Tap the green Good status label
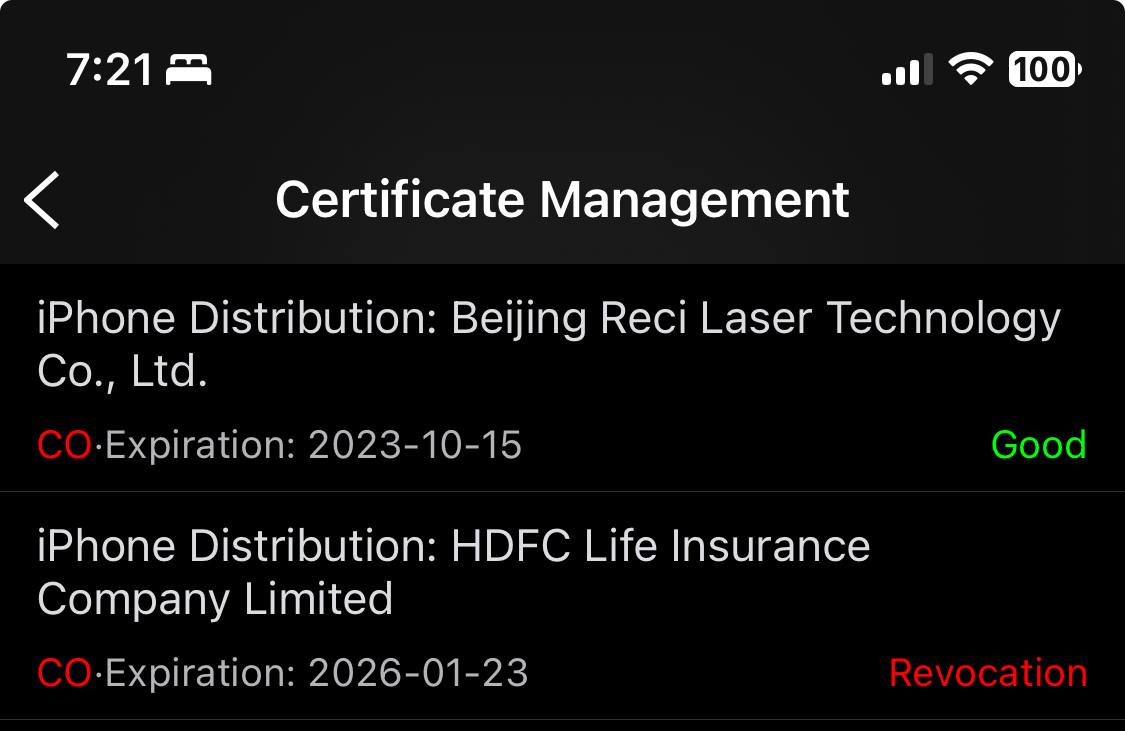This screenshot has height=731, width=1125. (1038, 445)
